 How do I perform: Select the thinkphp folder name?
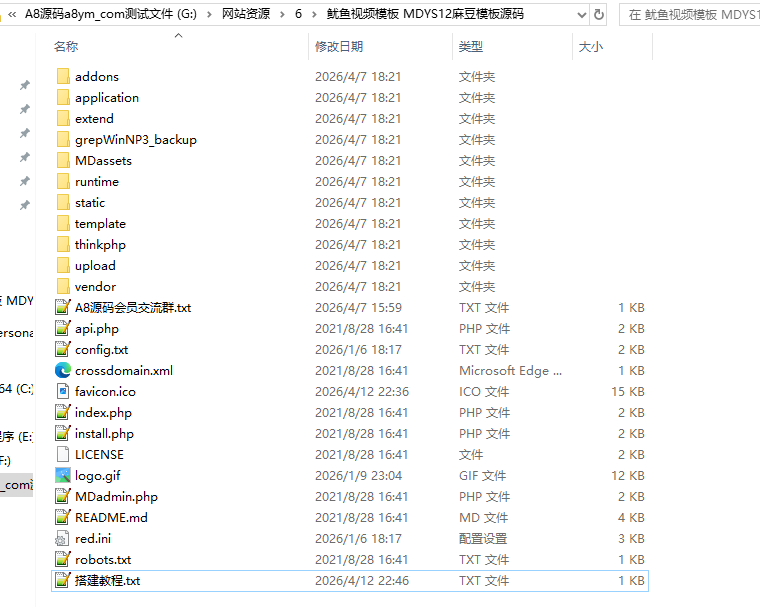(100, 245)
